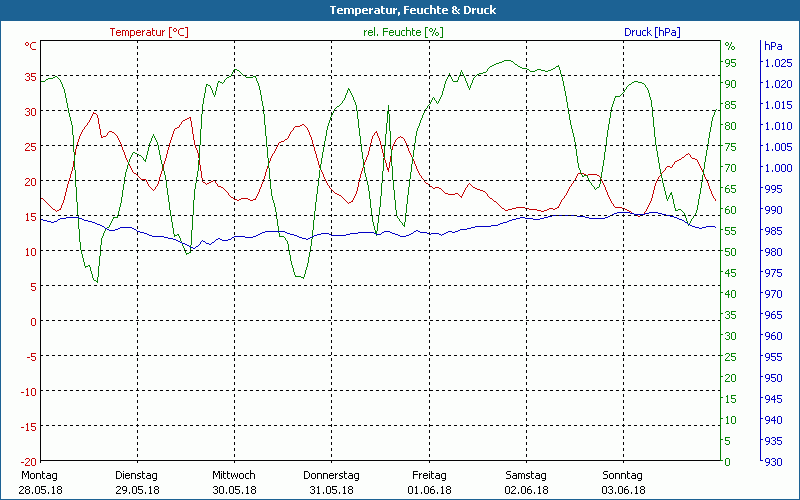Click the date '01.06.18'
The image size is (800, 500).
pyautogui.click(x=429, y=490)
